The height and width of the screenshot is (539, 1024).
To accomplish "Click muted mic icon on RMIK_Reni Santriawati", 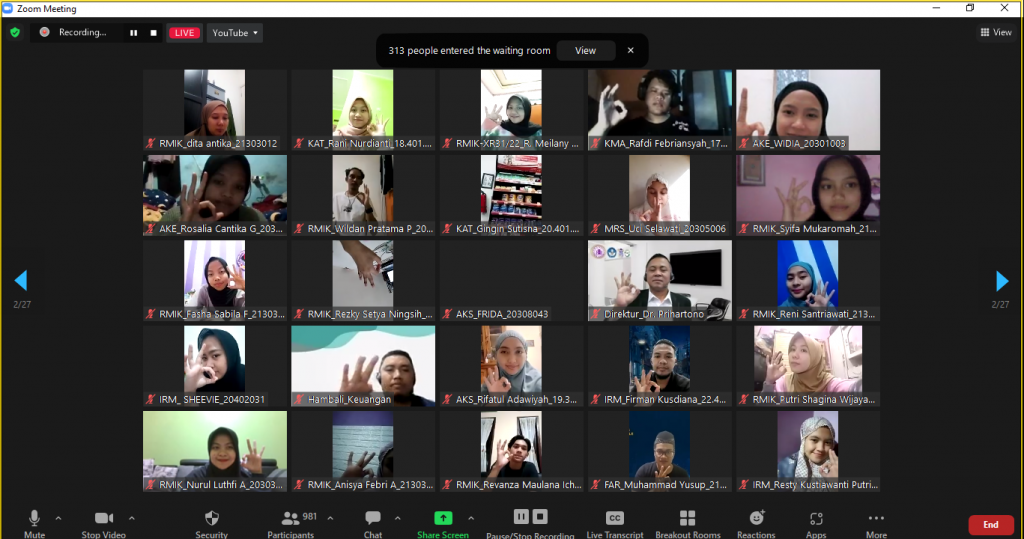I will pyautogui.click(x=743, y=314).
